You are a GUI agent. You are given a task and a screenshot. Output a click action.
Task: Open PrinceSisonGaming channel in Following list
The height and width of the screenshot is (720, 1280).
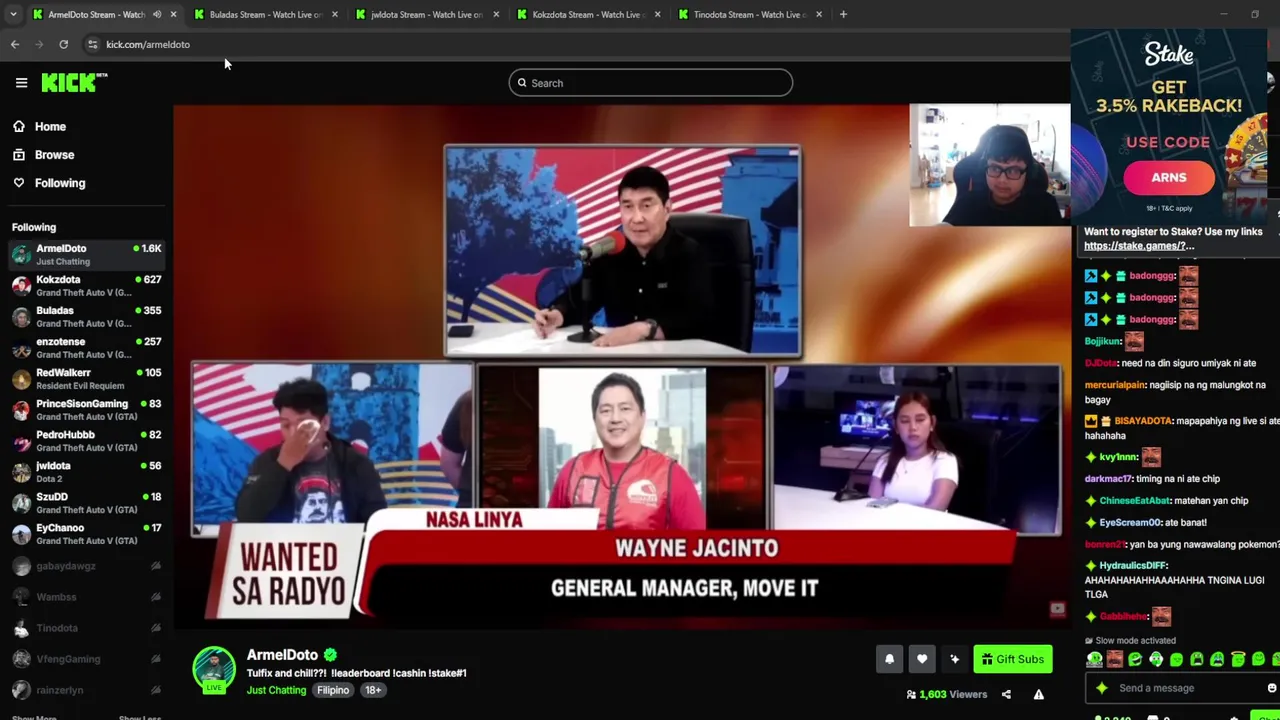point(87,410)
